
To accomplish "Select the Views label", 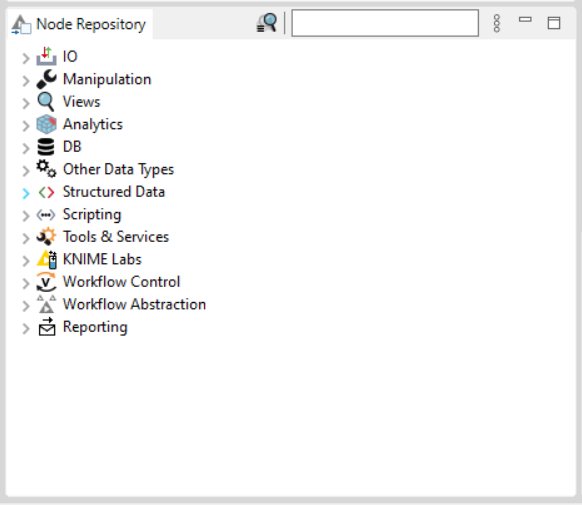I will (x=81, y=102).
